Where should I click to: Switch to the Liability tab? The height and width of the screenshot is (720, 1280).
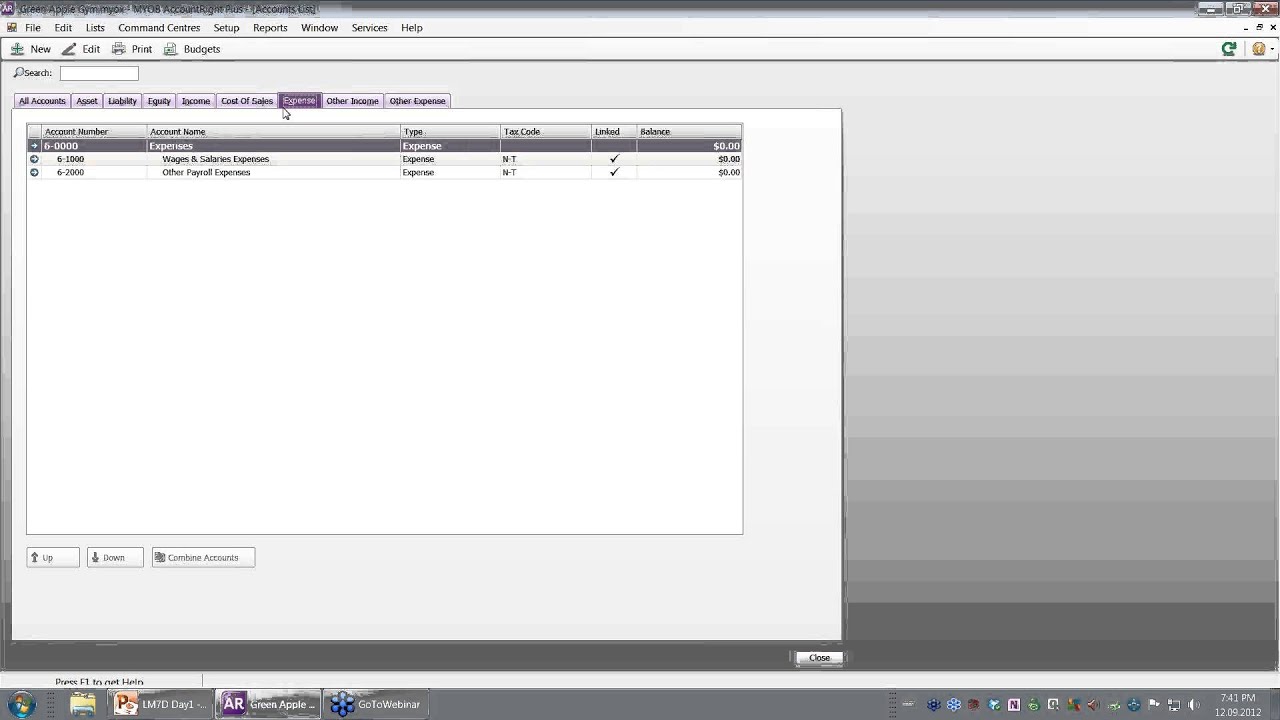tap(122, 101)
